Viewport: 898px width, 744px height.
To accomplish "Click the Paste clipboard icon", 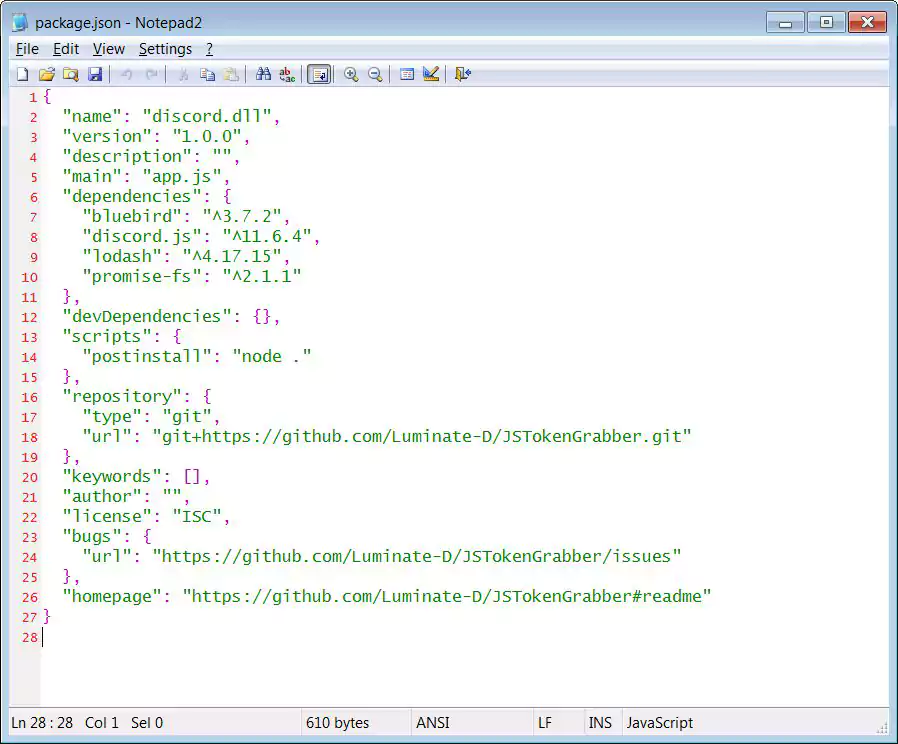I will [x=231, y=74].
